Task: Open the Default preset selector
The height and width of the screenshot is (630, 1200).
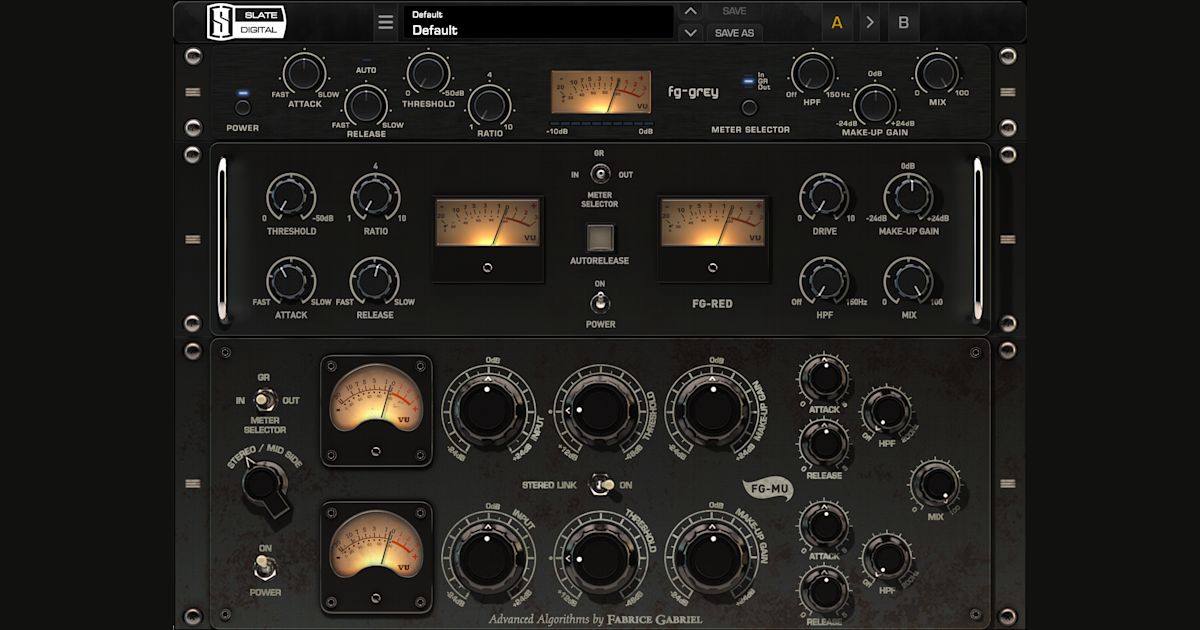Action: (540, 21)
